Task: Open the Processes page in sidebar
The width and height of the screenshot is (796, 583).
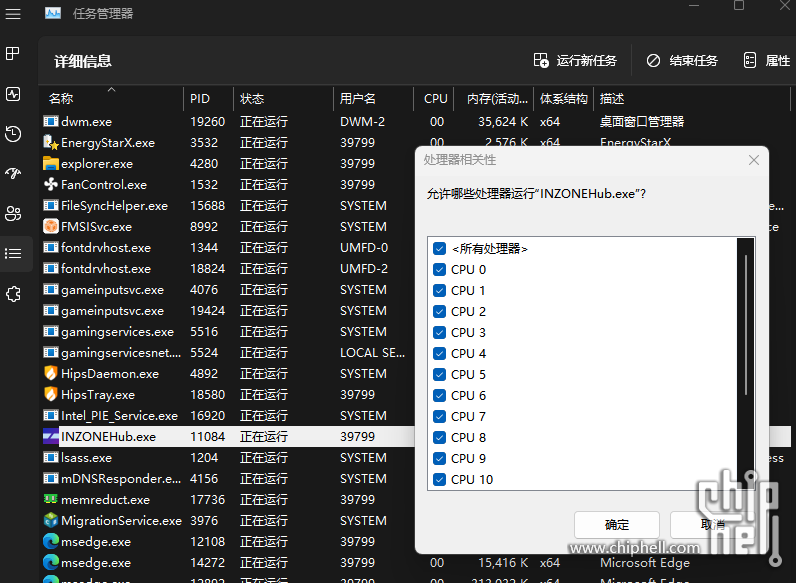Action: (13, 53)
